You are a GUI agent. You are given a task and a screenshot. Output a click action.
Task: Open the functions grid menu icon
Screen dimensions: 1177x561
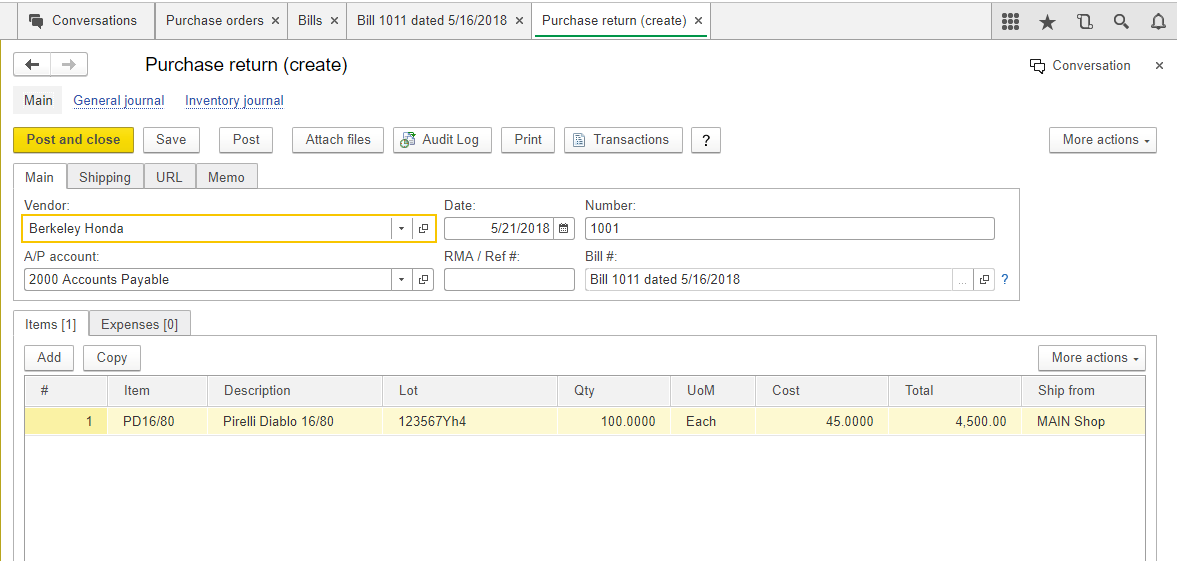tap(1010, 21)
